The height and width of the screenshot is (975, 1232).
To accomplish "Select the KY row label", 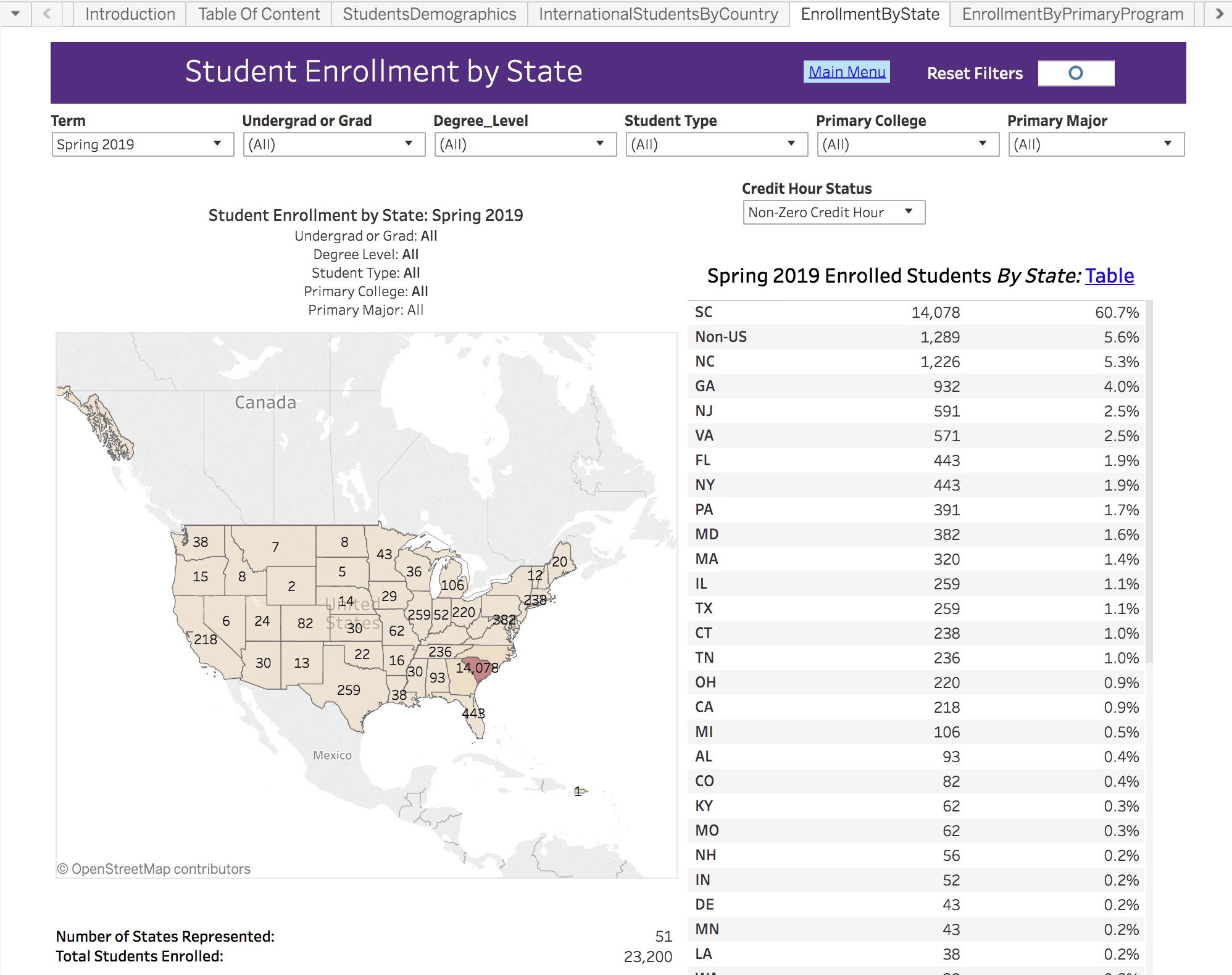I will tap(704, 806).
